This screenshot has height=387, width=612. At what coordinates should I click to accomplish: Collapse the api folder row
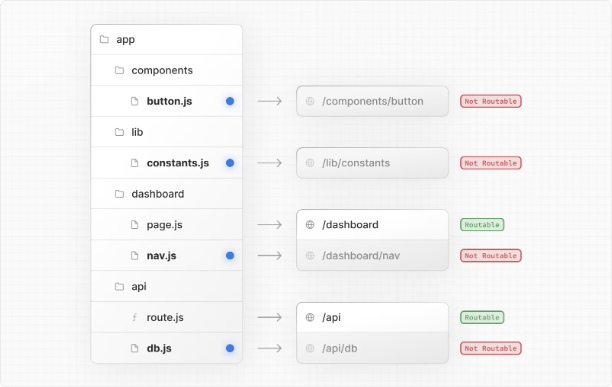(x=167, y=286)
